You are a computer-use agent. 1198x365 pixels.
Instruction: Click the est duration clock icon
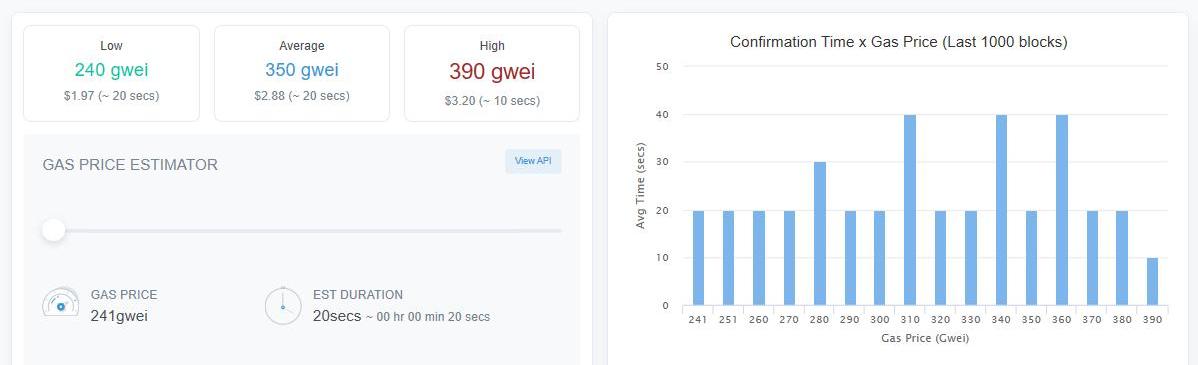283,305
